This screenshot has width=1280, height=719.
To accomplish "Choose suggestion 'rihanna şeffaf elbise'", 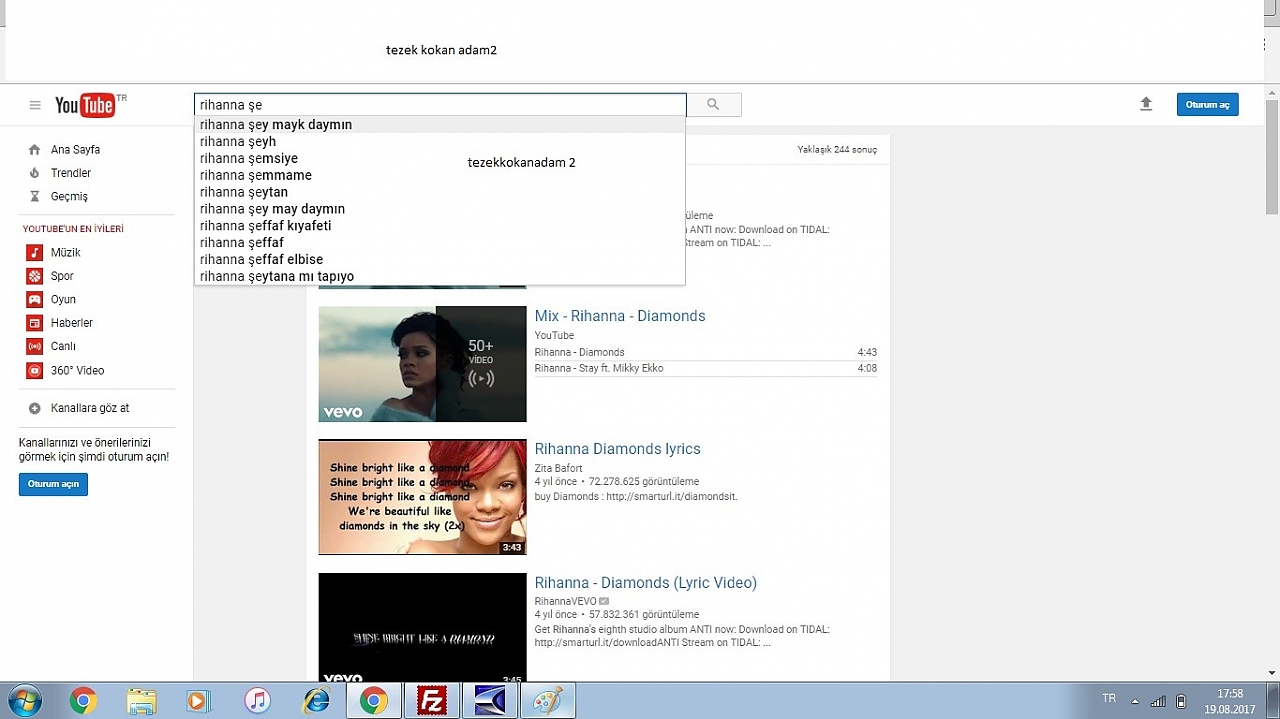I will point(440,259).
